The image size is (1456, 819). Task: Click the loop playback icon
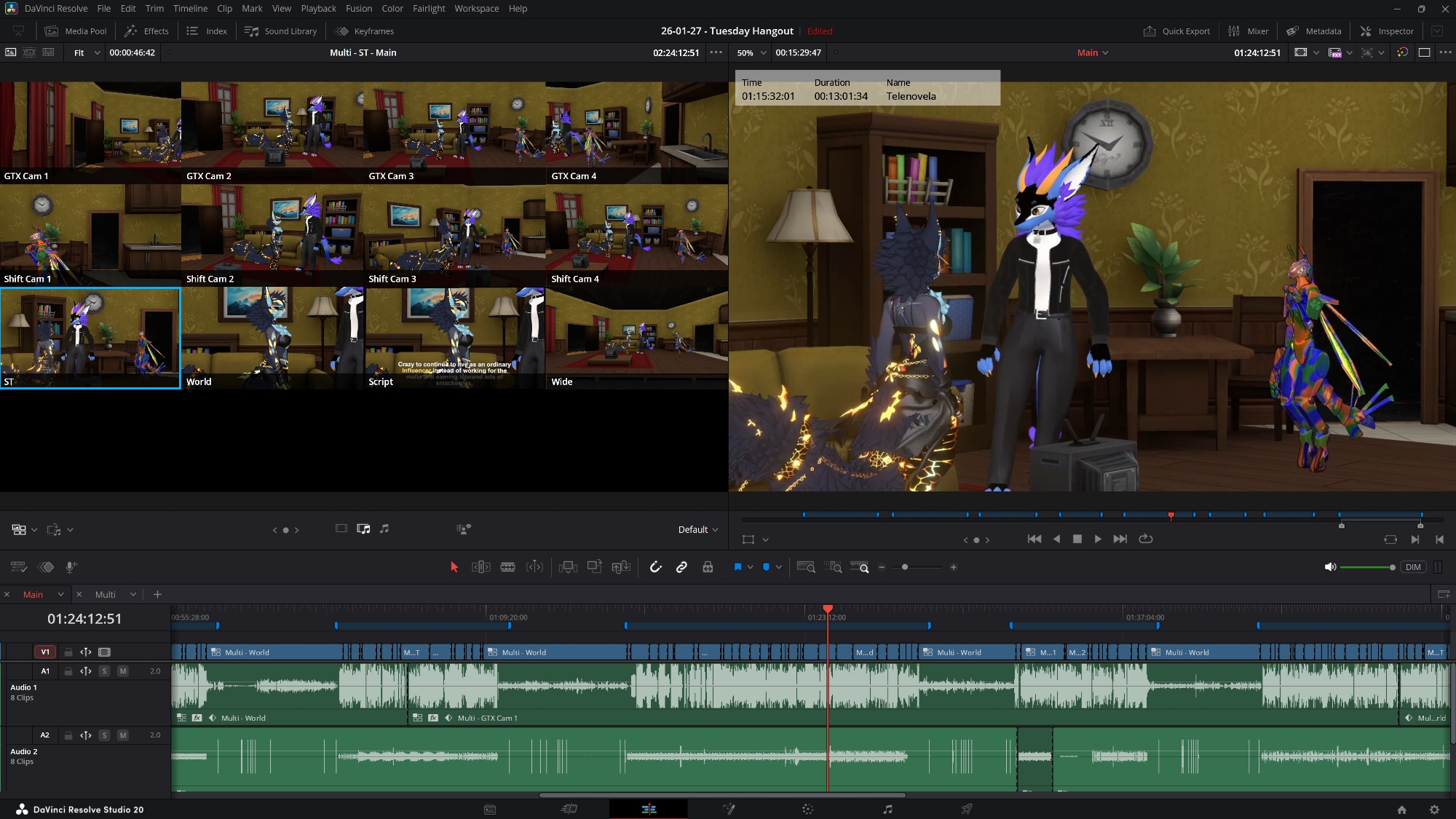(1146, 539)
